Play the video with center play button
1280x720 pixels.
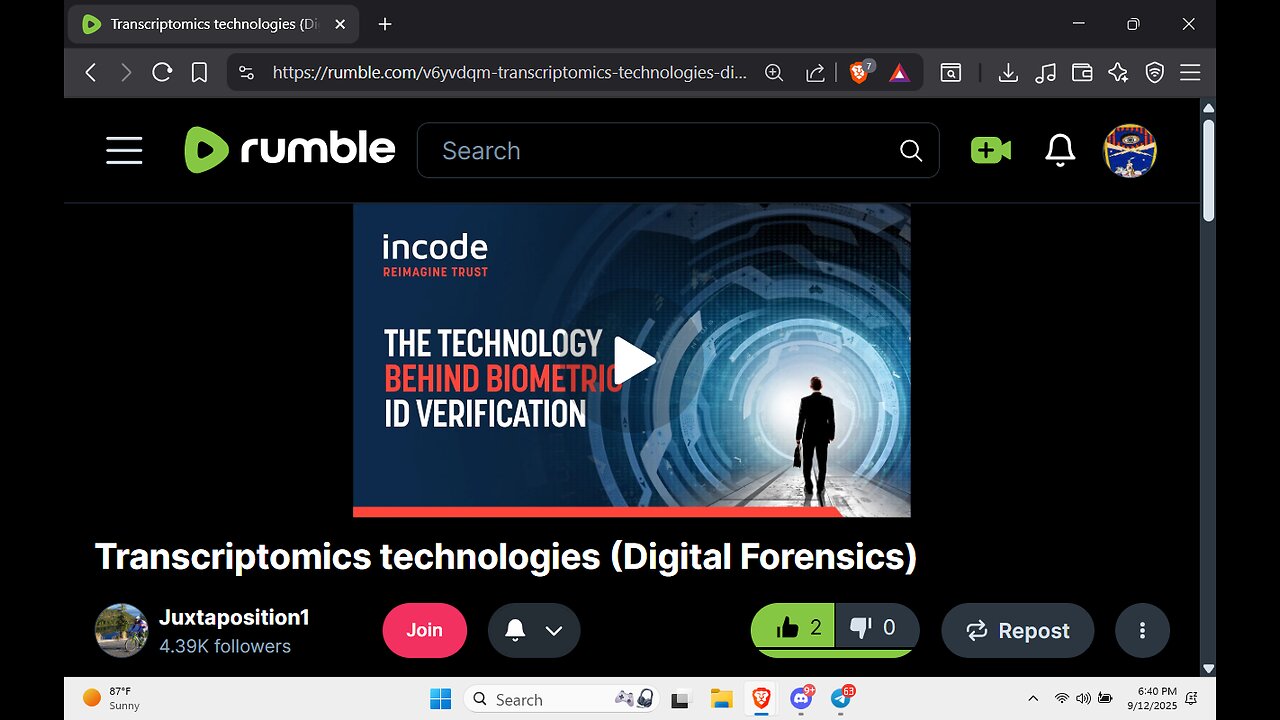(x=633, y=361)
